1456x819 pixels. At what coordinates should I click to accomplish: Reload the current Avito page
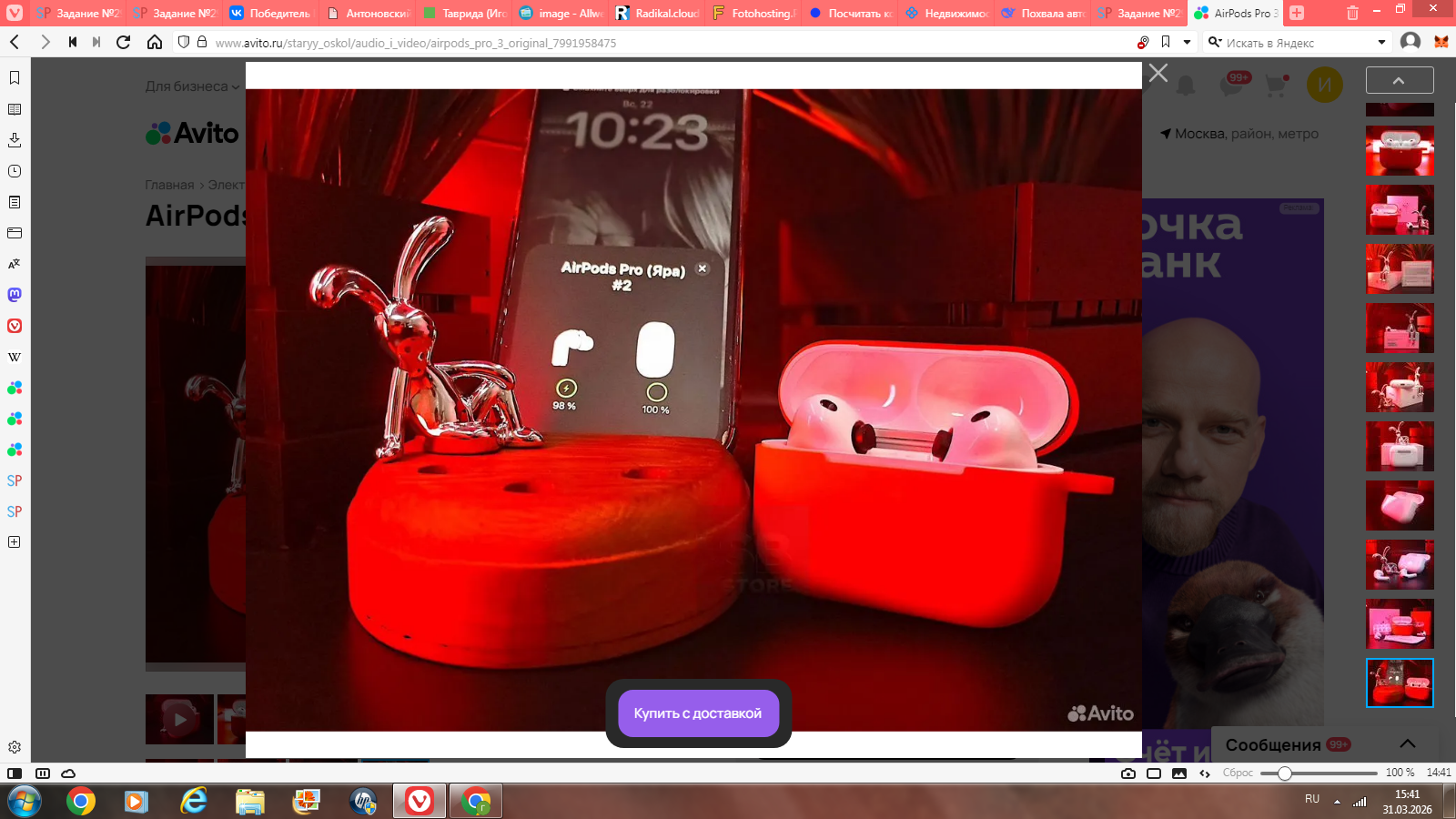tap(124, 42)
